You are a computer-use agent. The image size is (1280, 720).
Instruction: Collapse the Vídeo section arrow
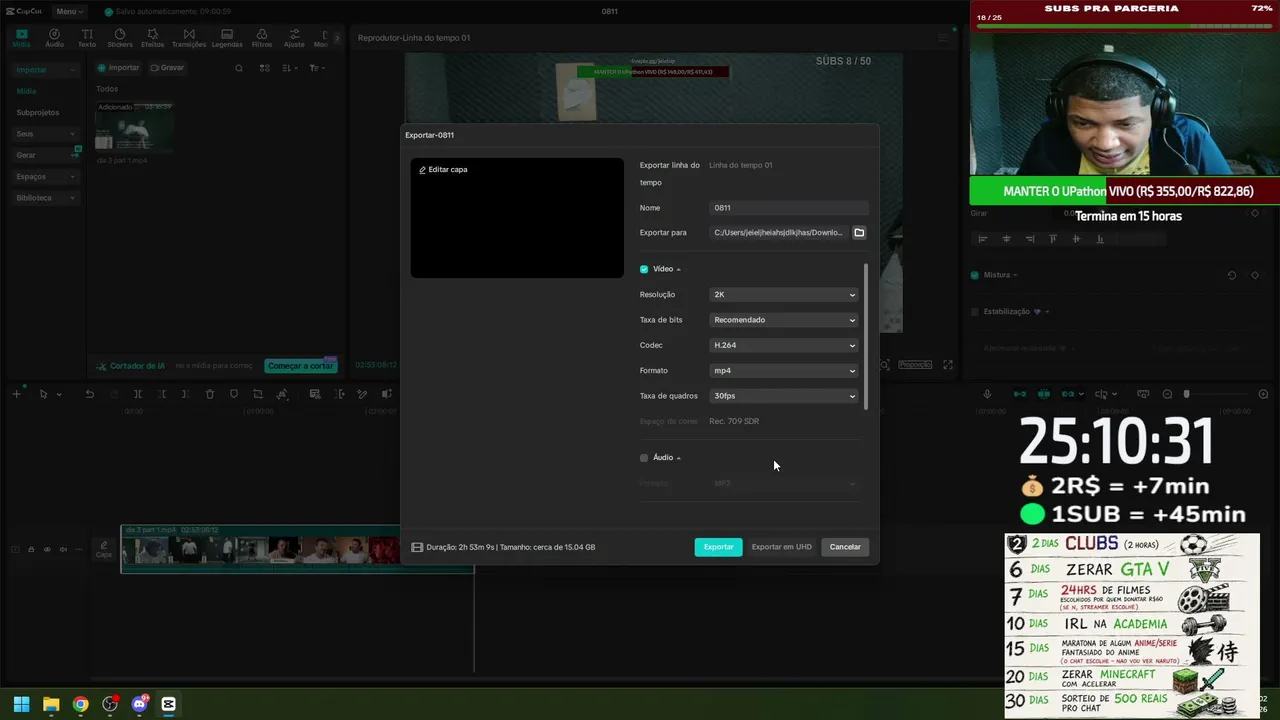pos(679,269)
